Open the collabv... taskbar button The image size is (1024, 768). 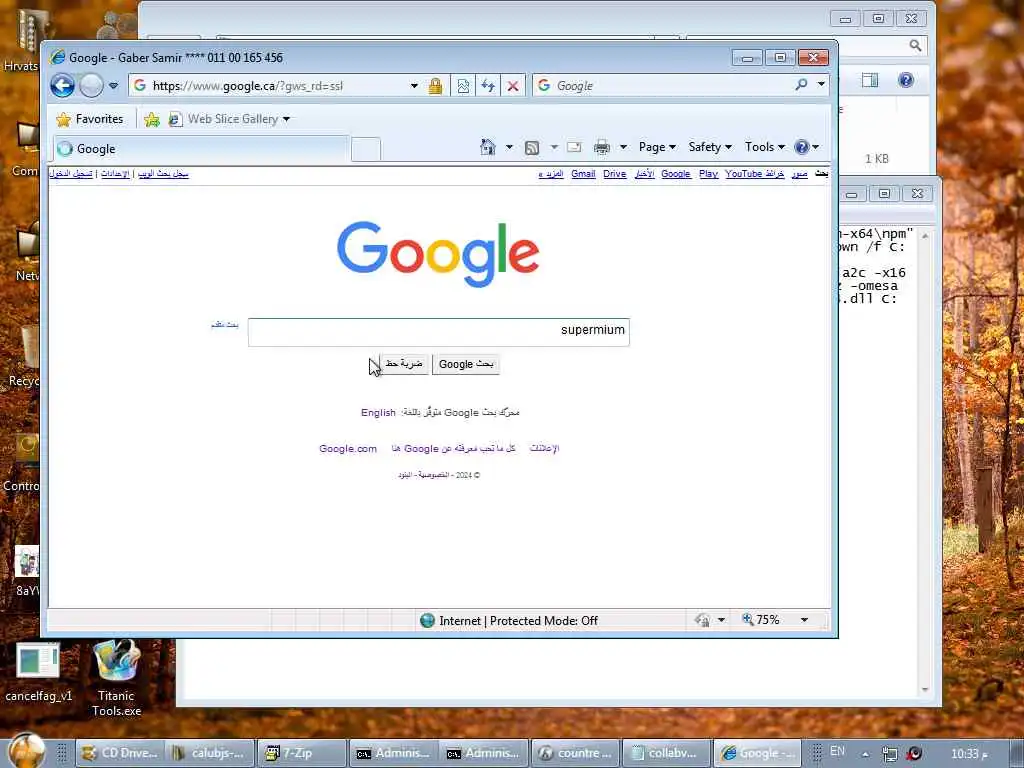click(665, 753)
